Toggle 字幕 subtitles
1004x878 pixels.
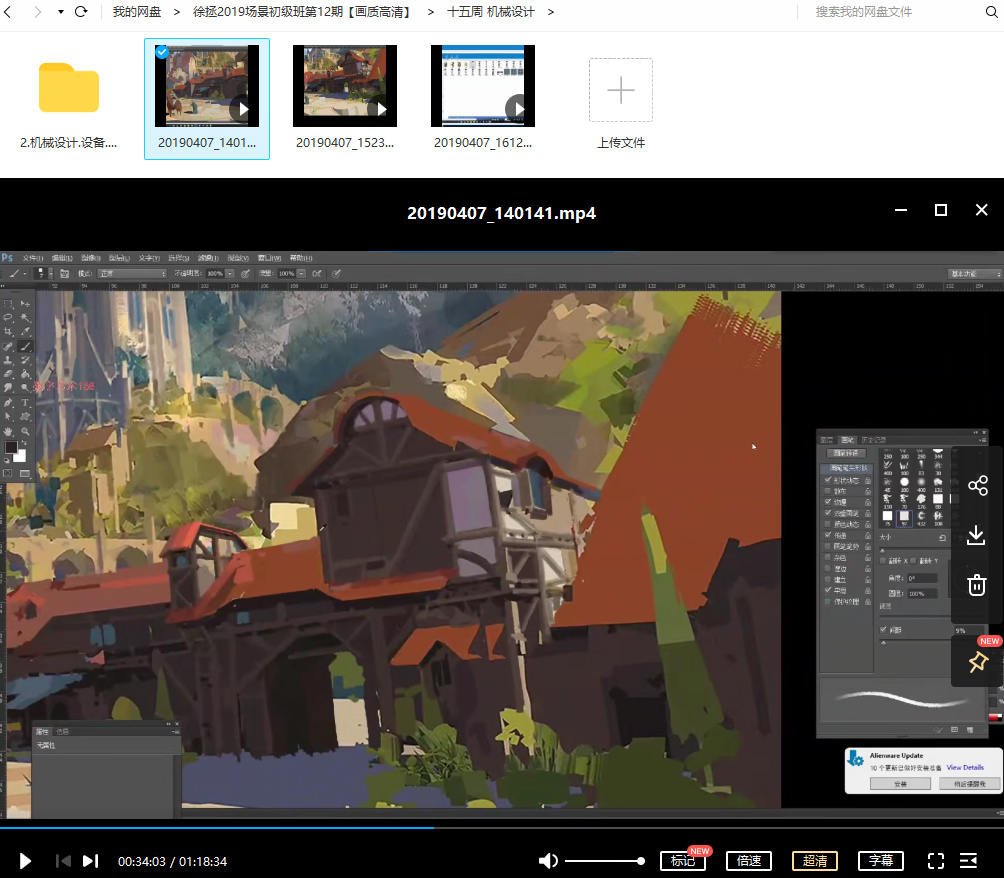880,861
